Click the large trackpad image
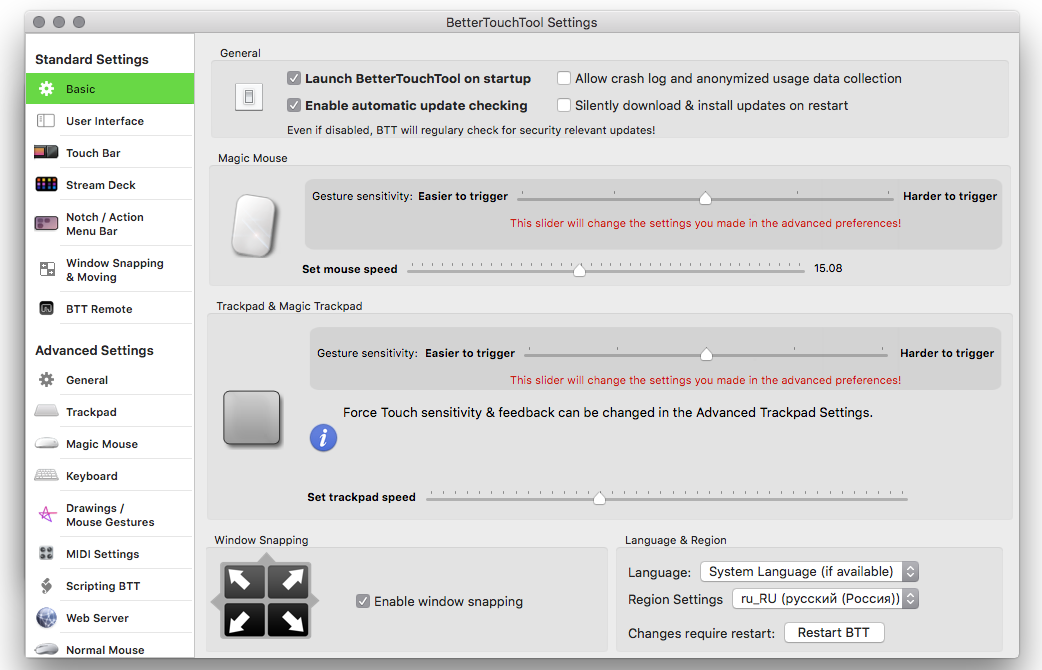Viewport: 1042px width, 670px height. pyautogui.click(x=251, y=417)
